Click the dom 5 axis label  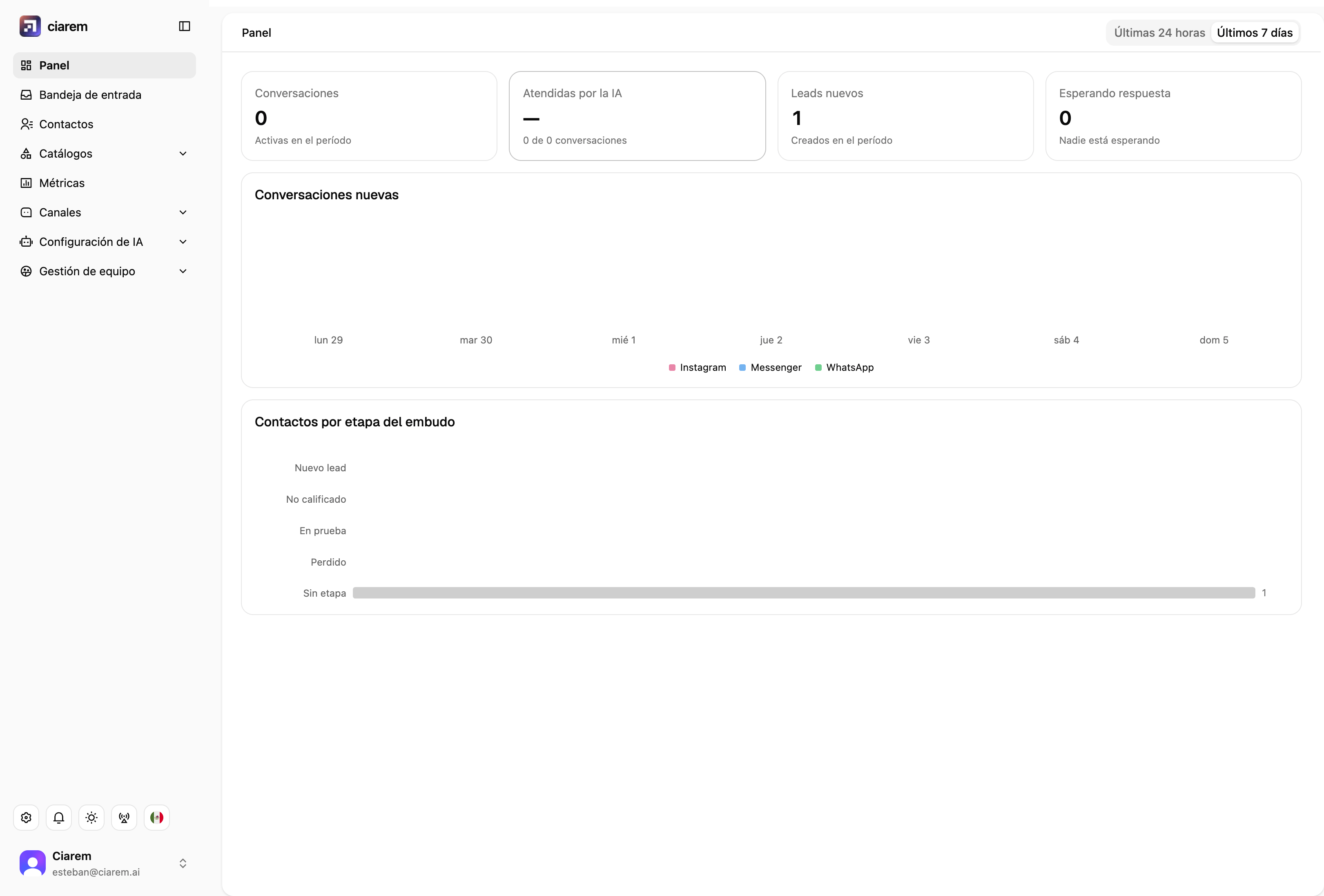tap(1214, 340)
